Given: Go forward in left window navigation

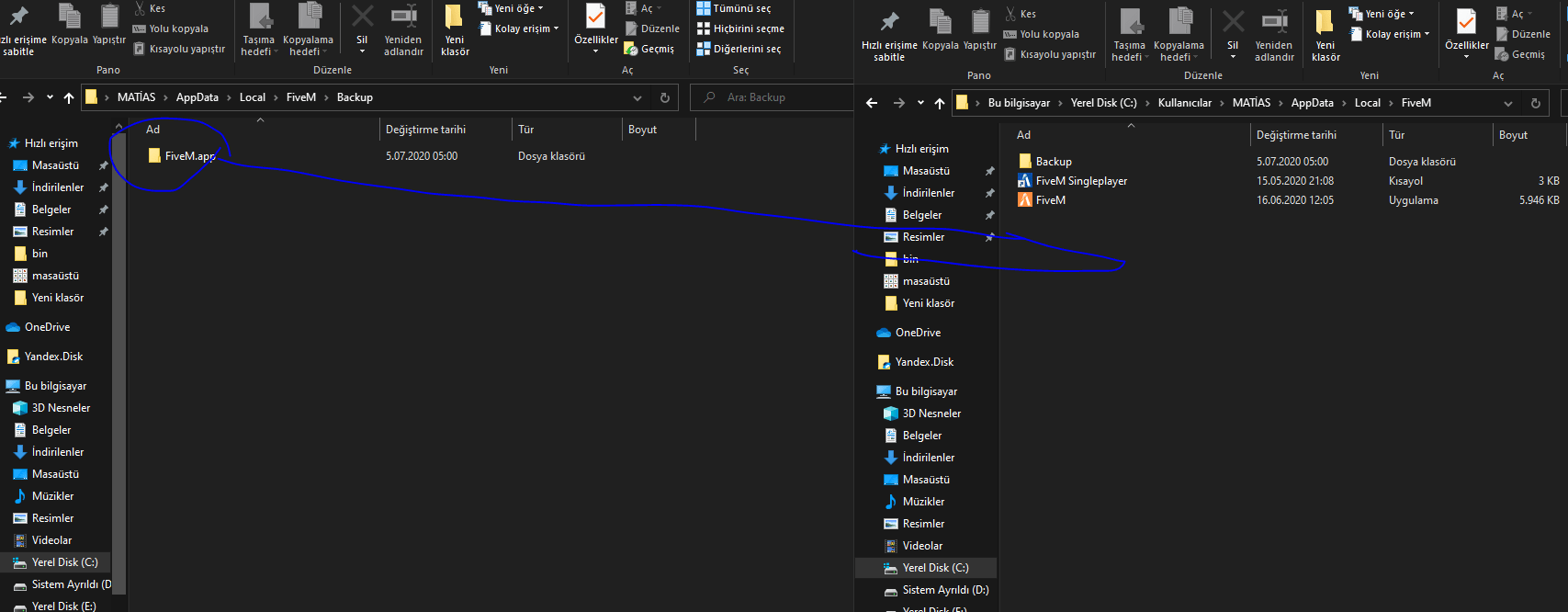Looking at the screenshot, I should 28,97.
